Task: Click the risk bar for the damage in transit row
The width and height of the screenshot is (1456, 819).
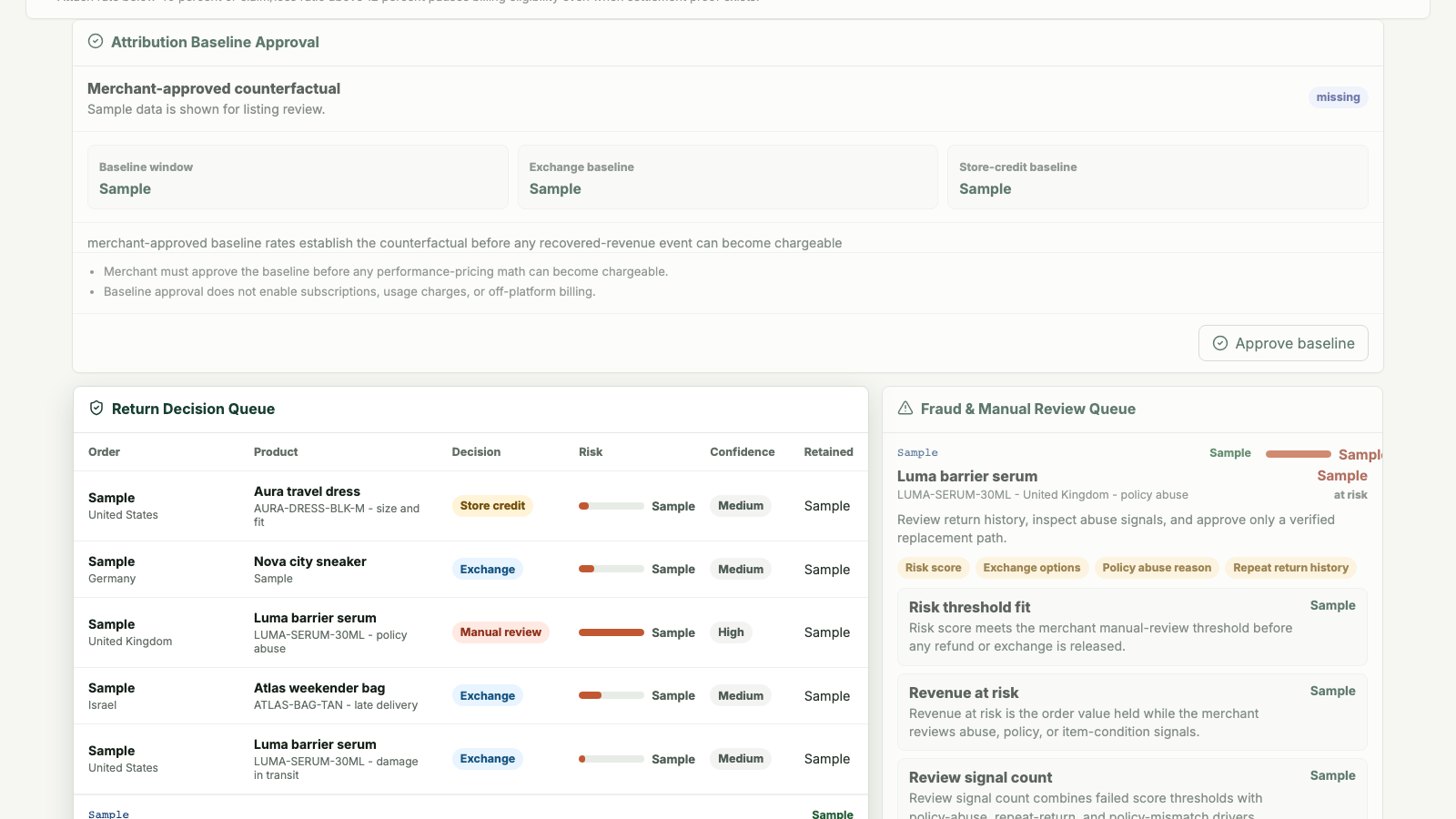Action: click(612, 759)
